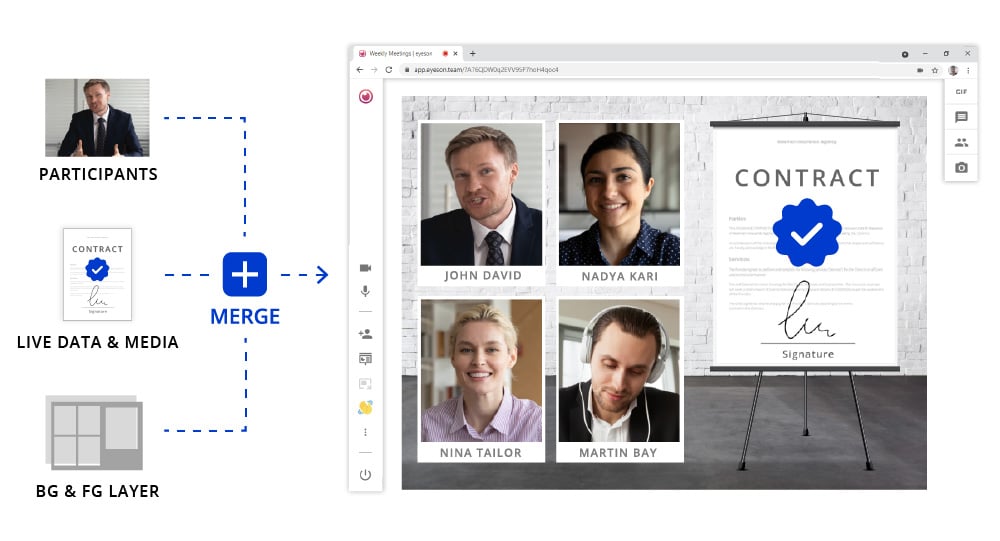1000x541 pixels.
Task: Open the chat message icon
Action: tap(961, 117)
